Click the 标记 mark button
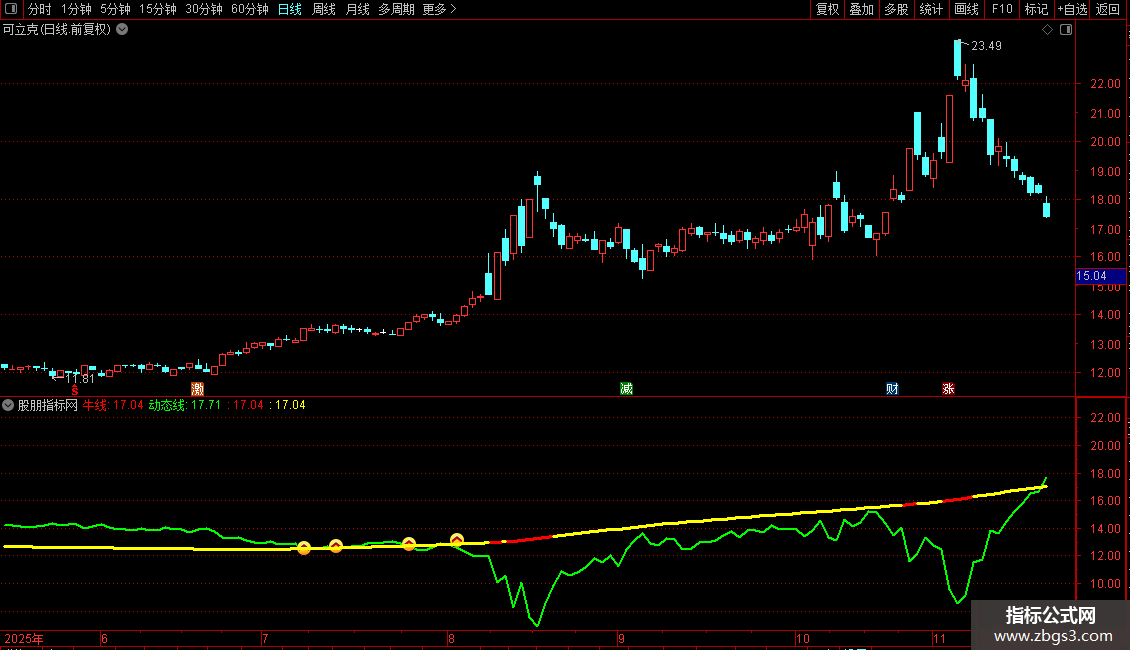 [x=1036, y=9]
